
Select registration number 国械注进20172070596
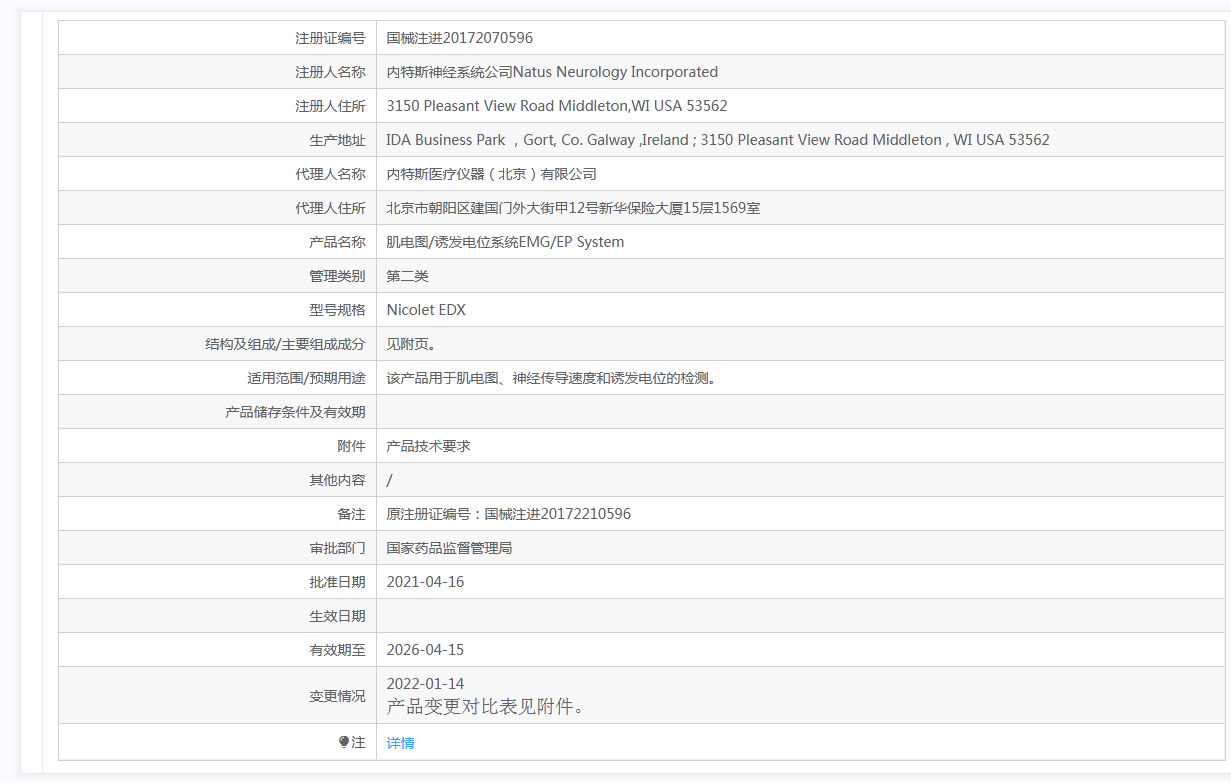[459, 38]
